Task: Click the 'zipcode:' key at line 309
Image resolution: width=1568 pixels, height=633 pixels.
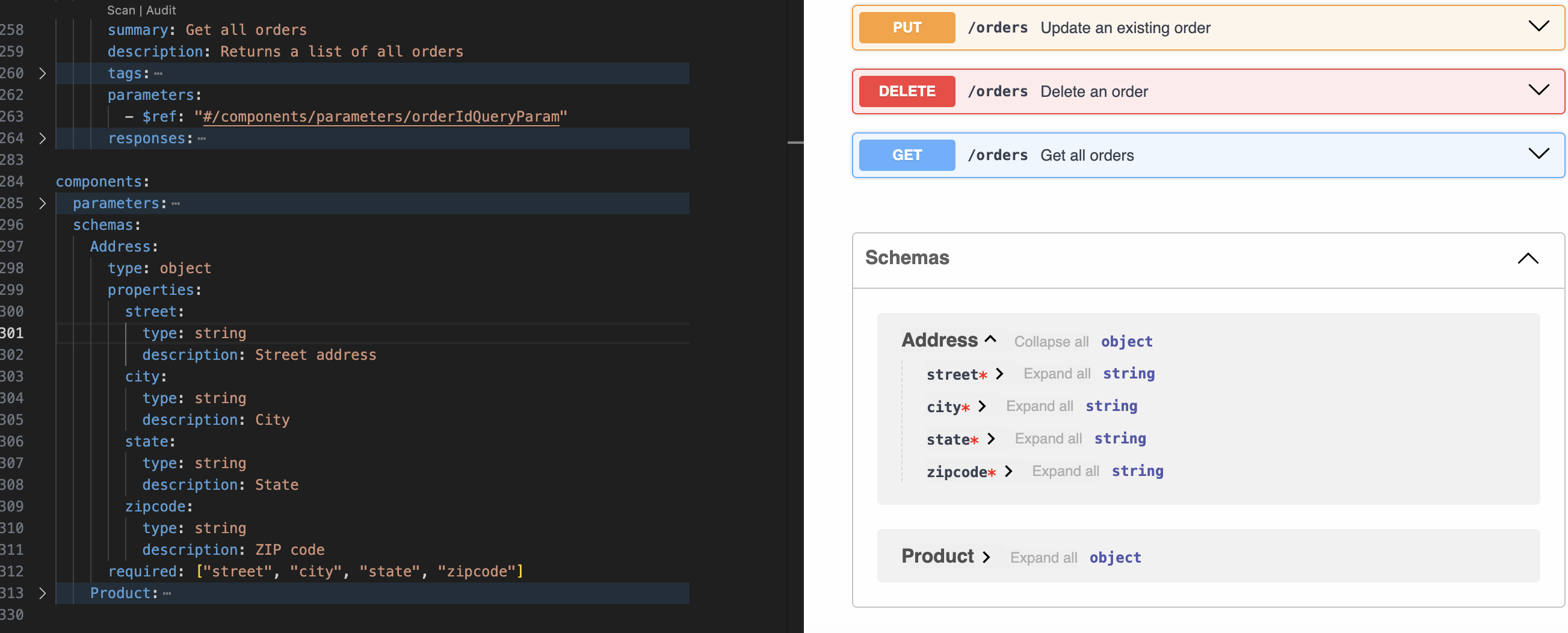Action: point(159,507)
